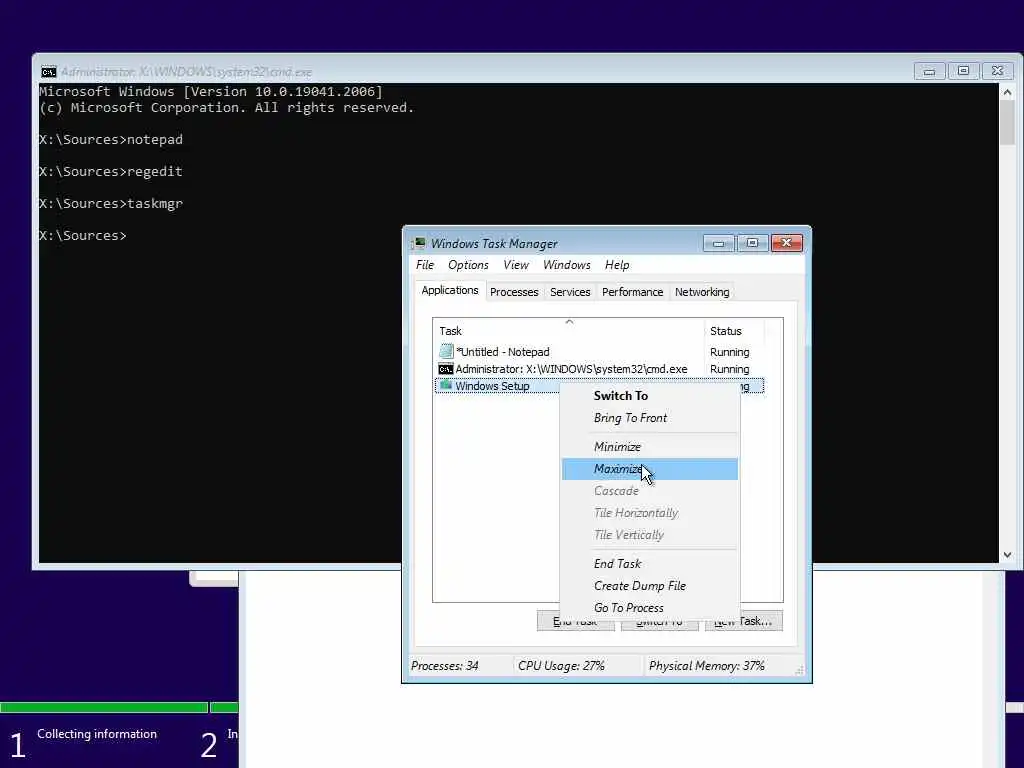Close the cmd.exe window
Image resolution: width=1024 pixels, height=768 pixels.
(x=997, y=71)
